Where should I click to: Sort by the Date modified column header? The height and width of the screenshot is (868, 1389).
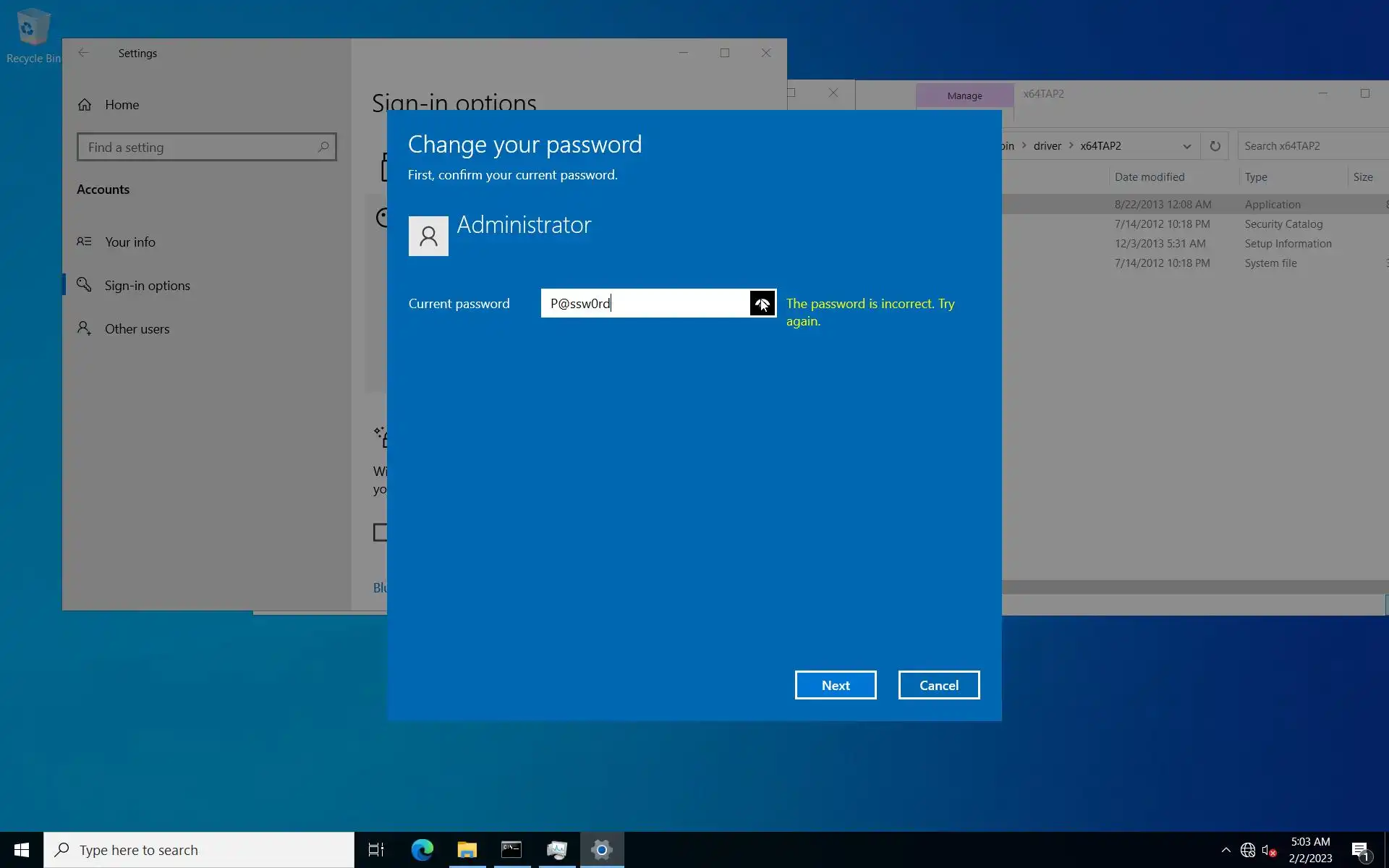(x=1149, y=177)
